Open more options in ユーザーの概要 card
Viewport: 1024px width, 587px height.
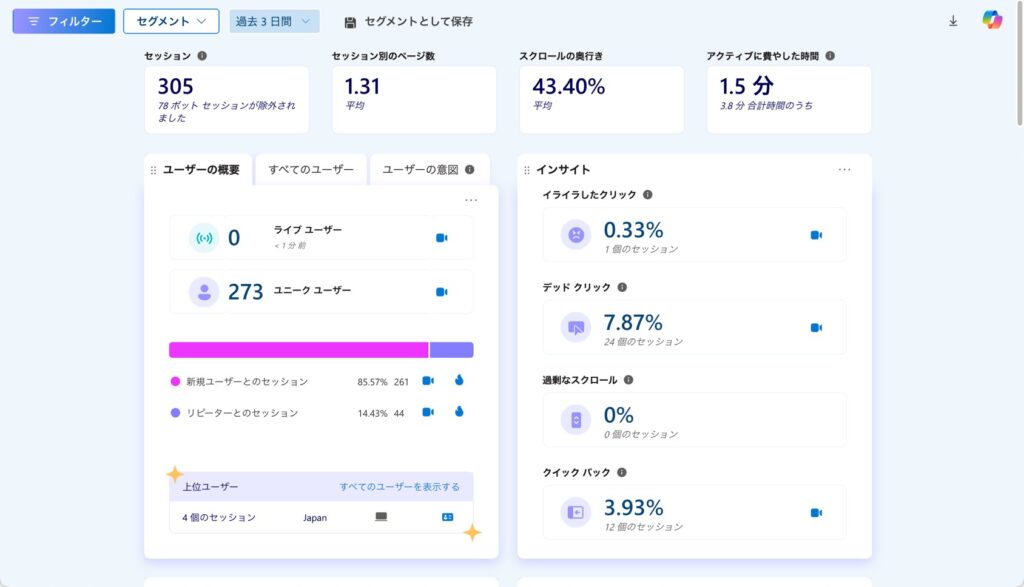coord(471,200)
